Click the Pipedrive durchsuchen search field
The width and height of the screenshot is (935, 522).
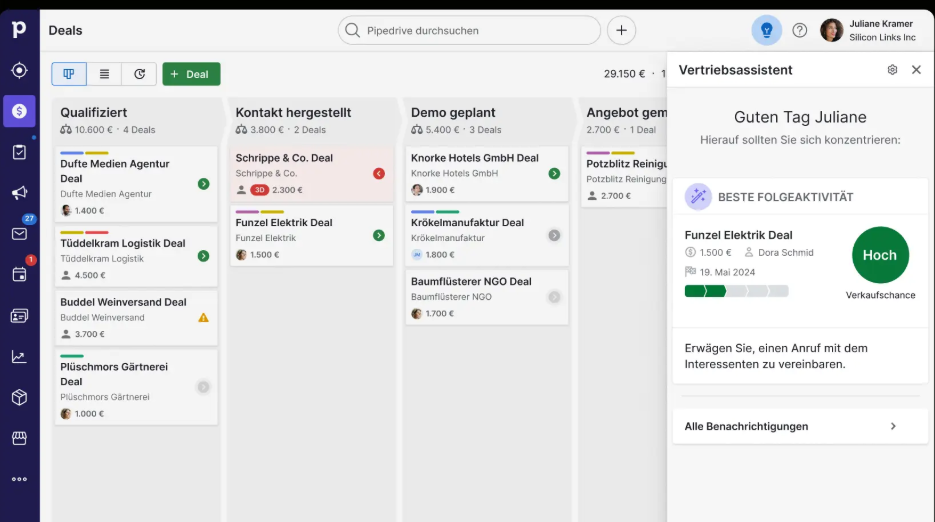pyautogui.click(x=469, y=30)
